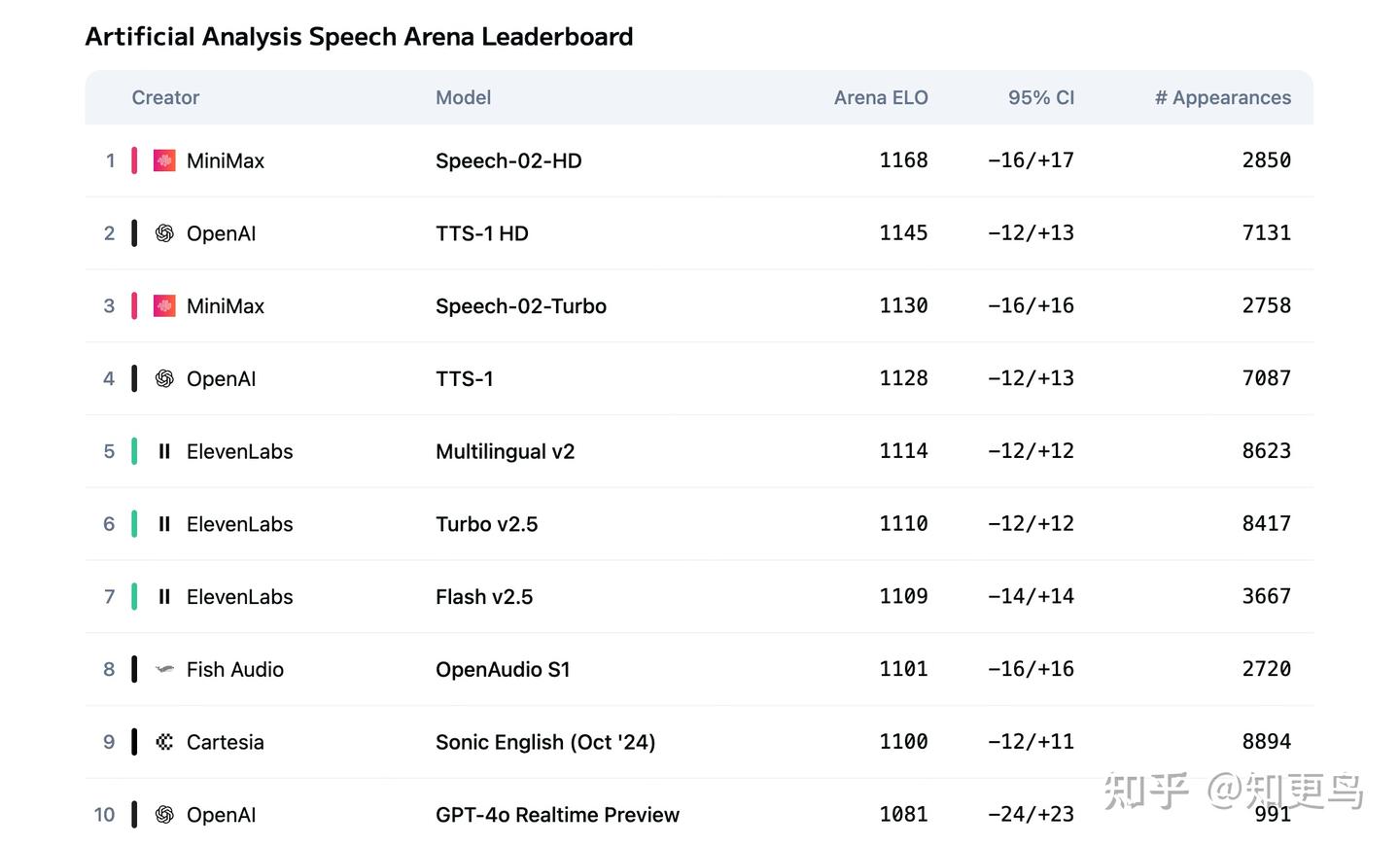This screenshot has width=1400, height=846.
Task: Select the Flash v2.5 model name
Action: (484, 597)
